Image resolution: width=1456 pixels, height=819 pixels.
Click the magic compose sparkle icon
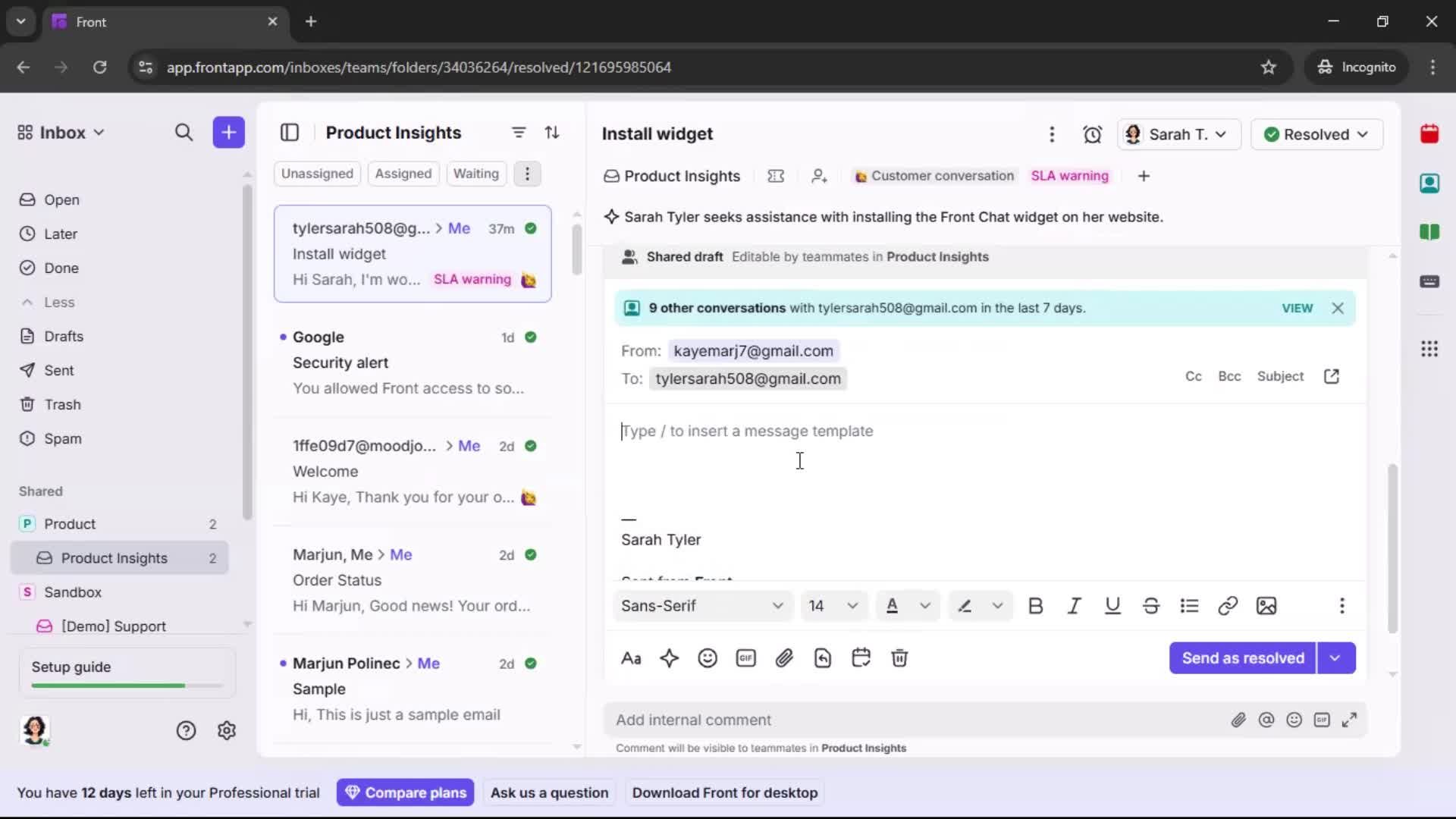670,658
